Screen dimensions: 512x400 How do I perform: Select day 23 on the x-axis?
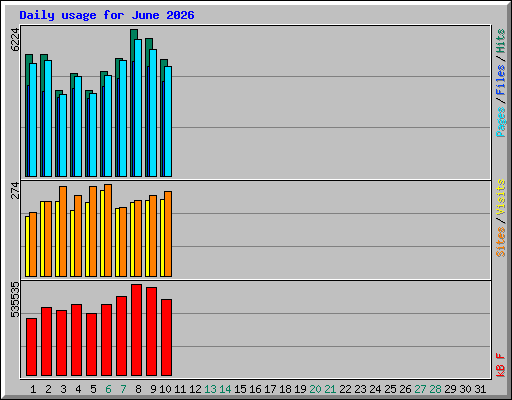(x=360, y=389)
